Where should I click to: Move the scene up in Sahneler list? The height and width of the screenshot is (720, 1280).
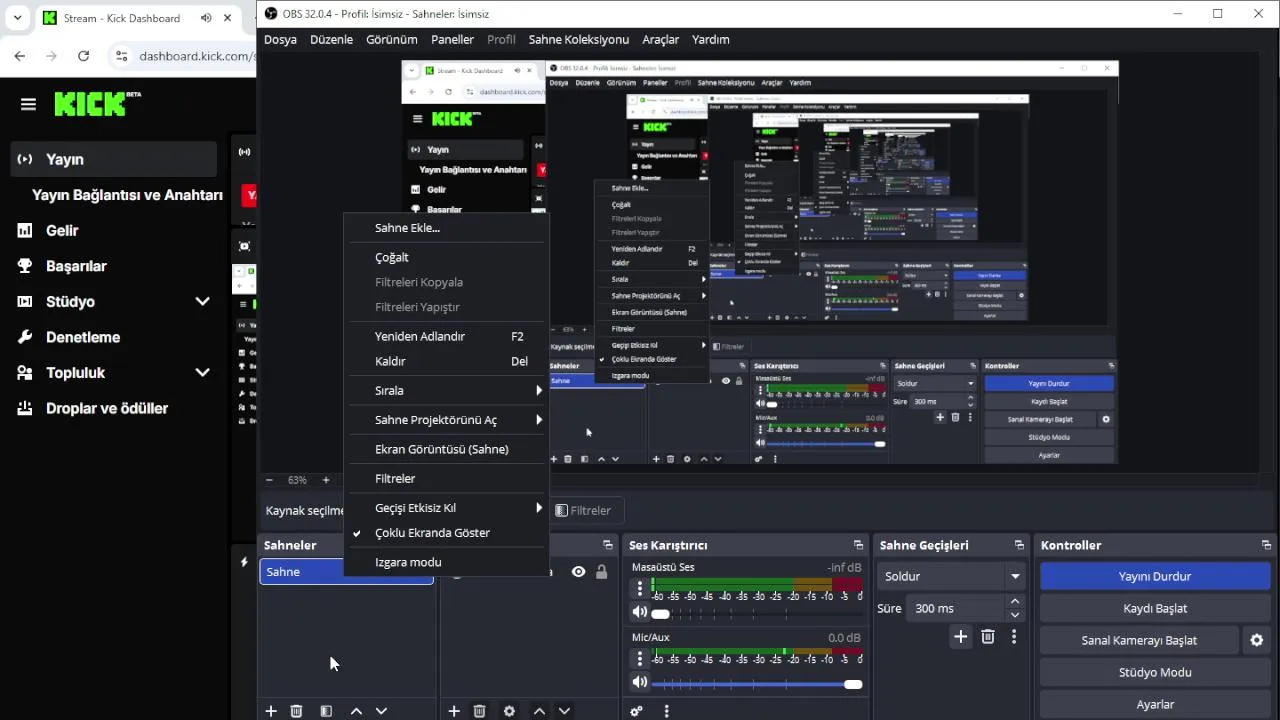356,711
